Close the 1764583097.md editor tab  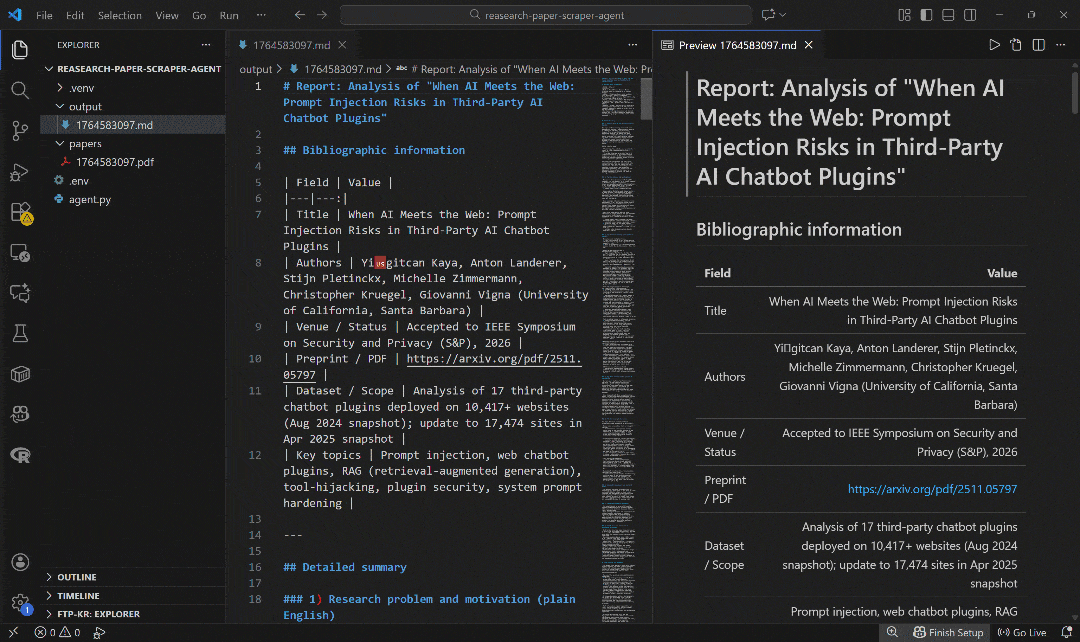point(342,45)
